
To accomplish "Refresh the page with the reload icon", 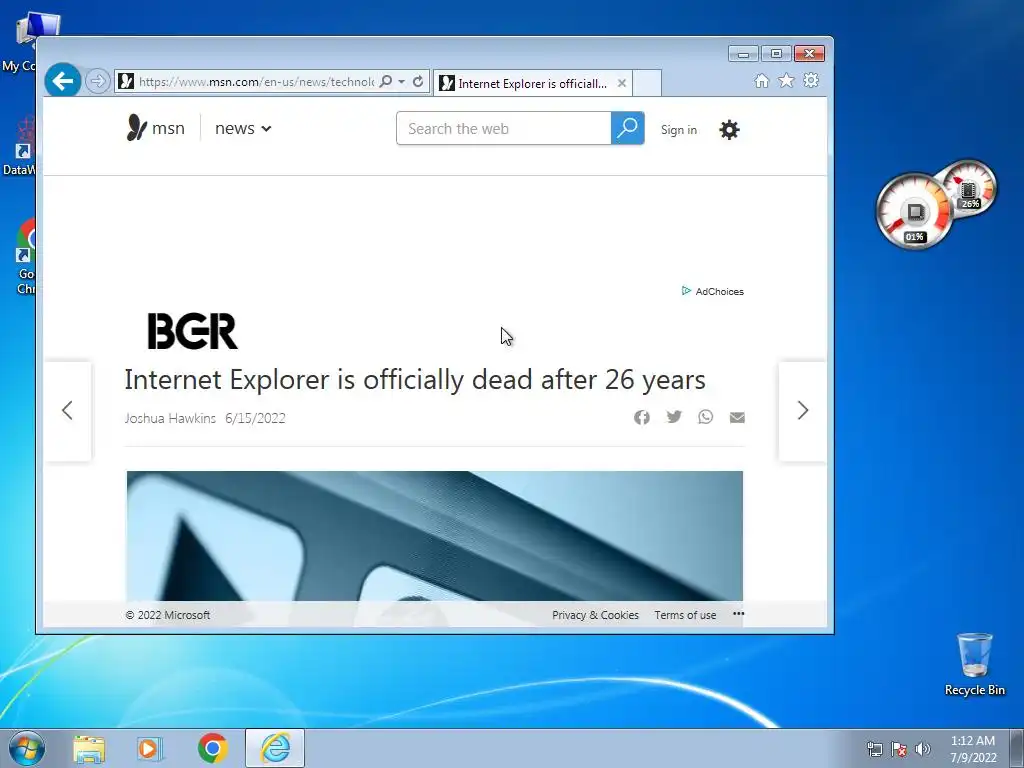I will pyautogui.click(x=418, y=82).
